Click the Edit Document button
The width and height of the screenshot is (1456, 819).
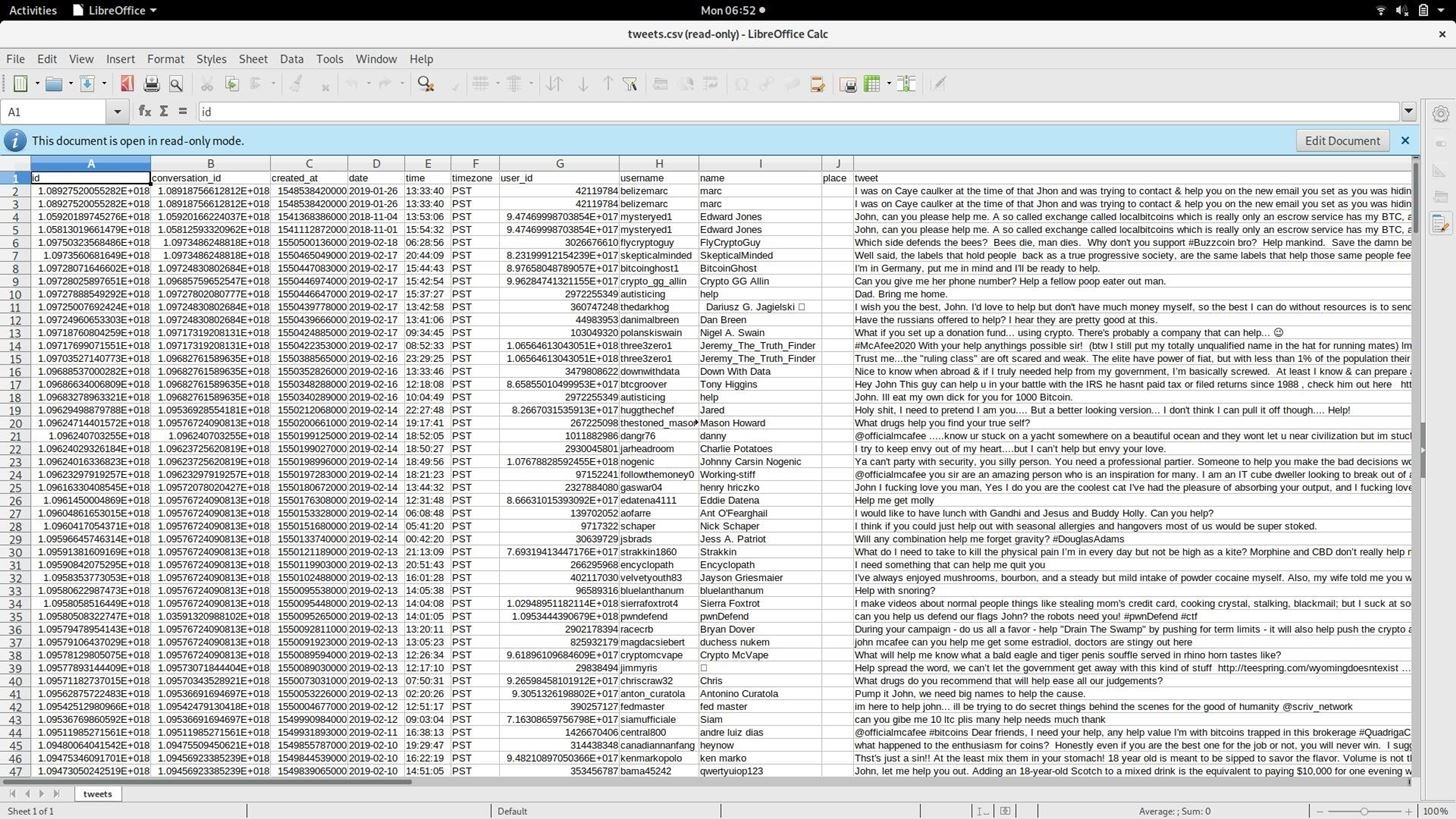click(1341, 141)
